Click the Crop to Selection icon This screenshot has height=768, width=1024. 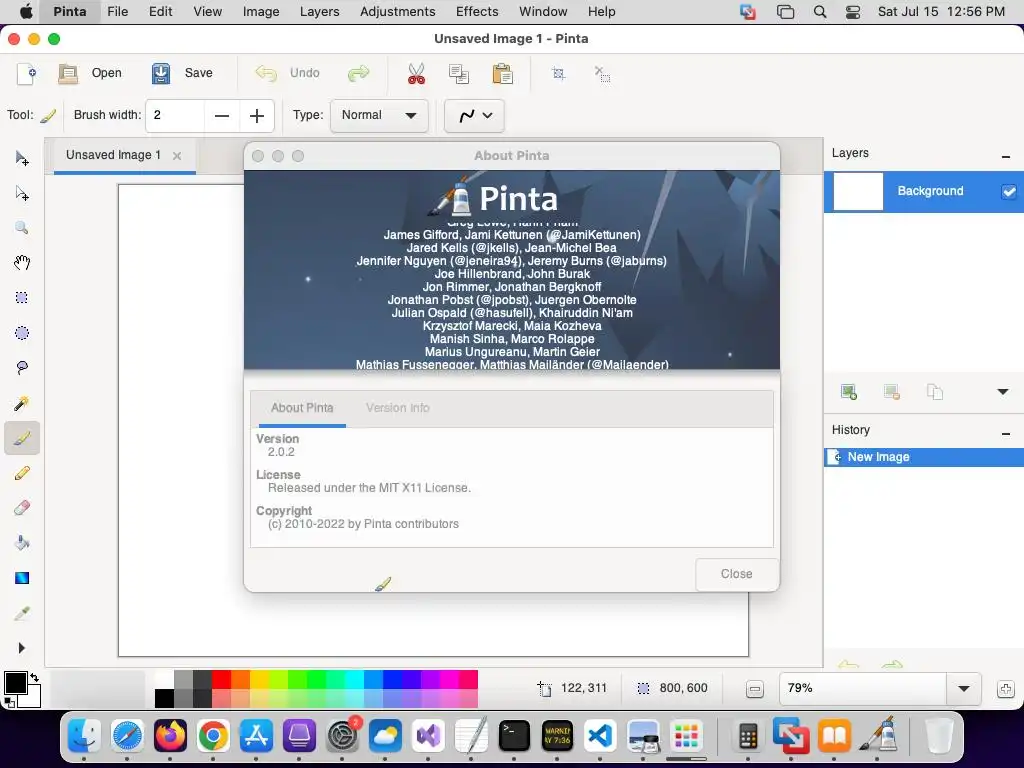(x=558, y=73)
